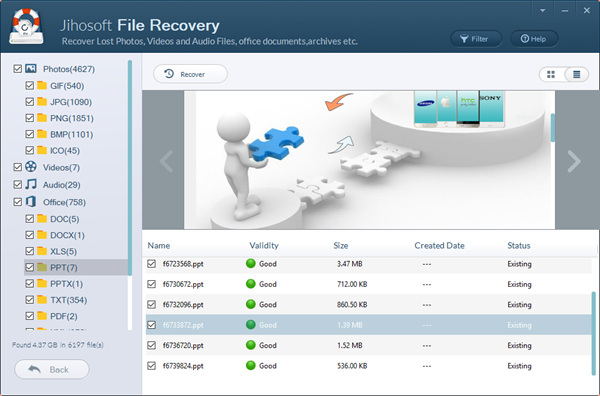
Task: Click the Photos category picture icon
Action: pyautogui.click(x=31, y=68)
